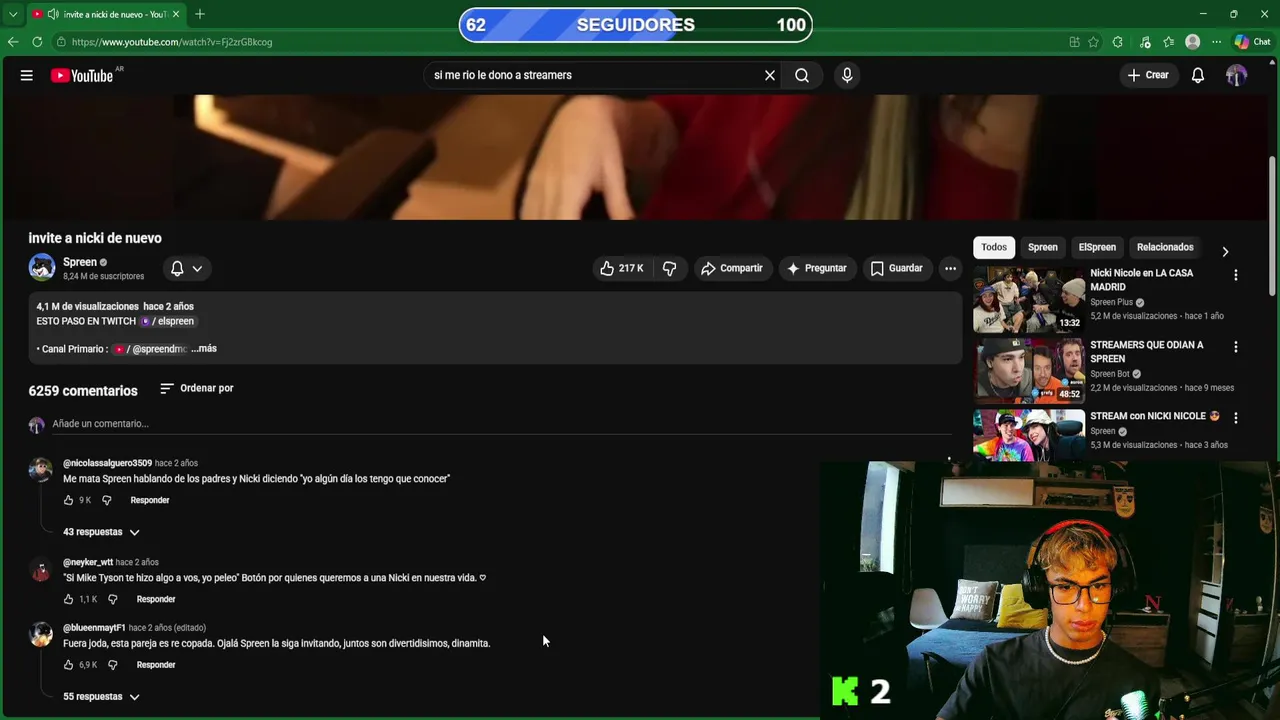Viewport: 1280px width, 720px height.
Task: Open options for Nicki Nicole Casa Madrid video
Action: tap(1236, 275)
